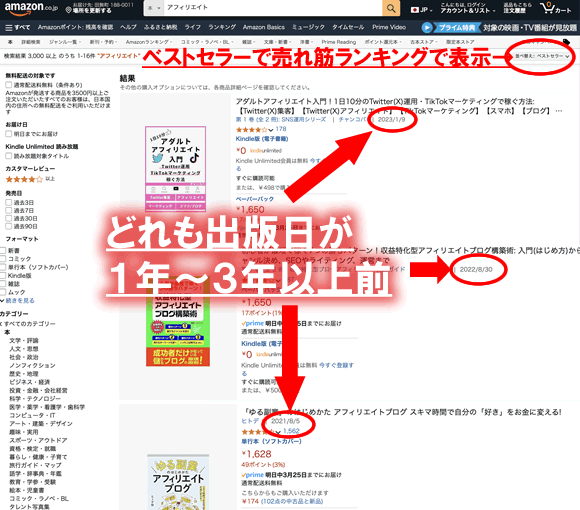Click the search input field

click(273, 8)
